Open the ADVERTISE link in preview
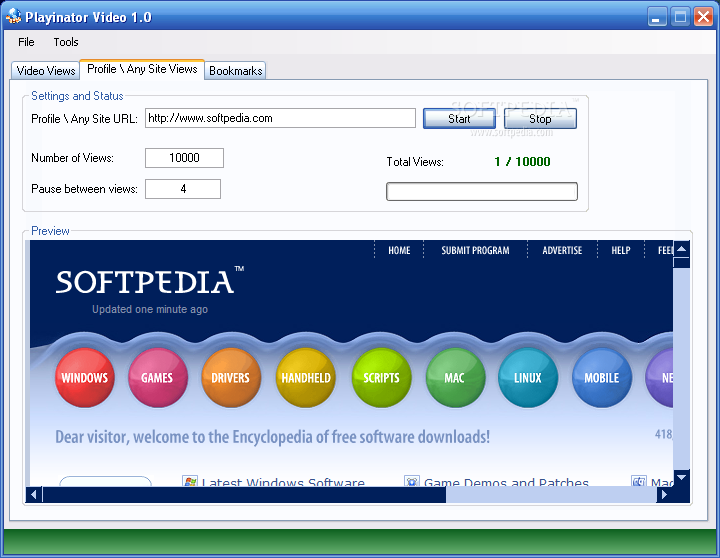Image resolution: width=720 pixels, height=558 pixels. [x=562, y=250]
